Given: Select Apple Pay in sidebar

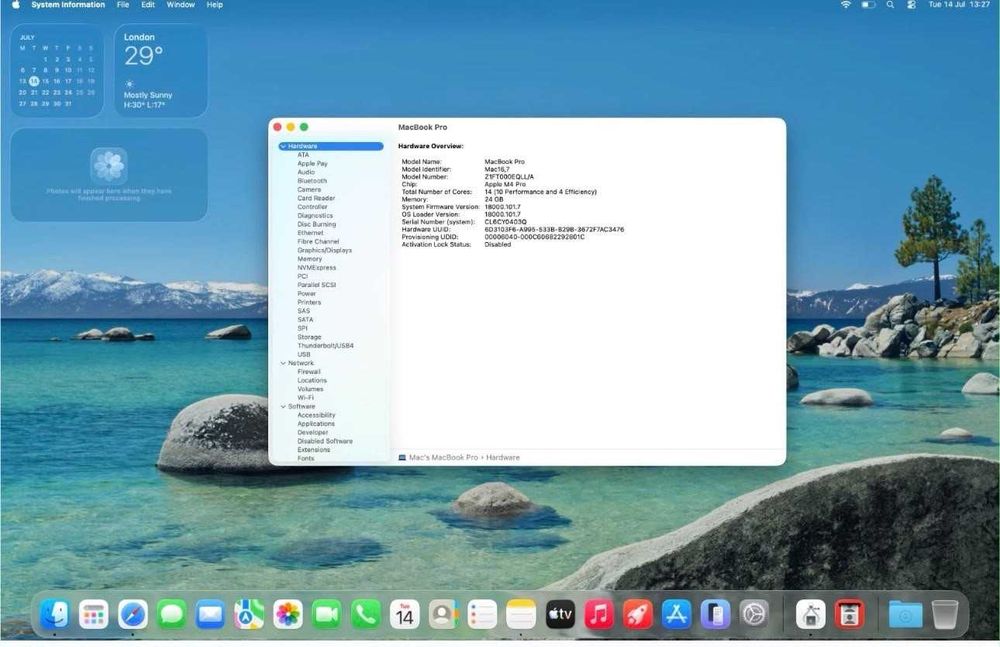Looking at the screenshot, I should 312,163.
